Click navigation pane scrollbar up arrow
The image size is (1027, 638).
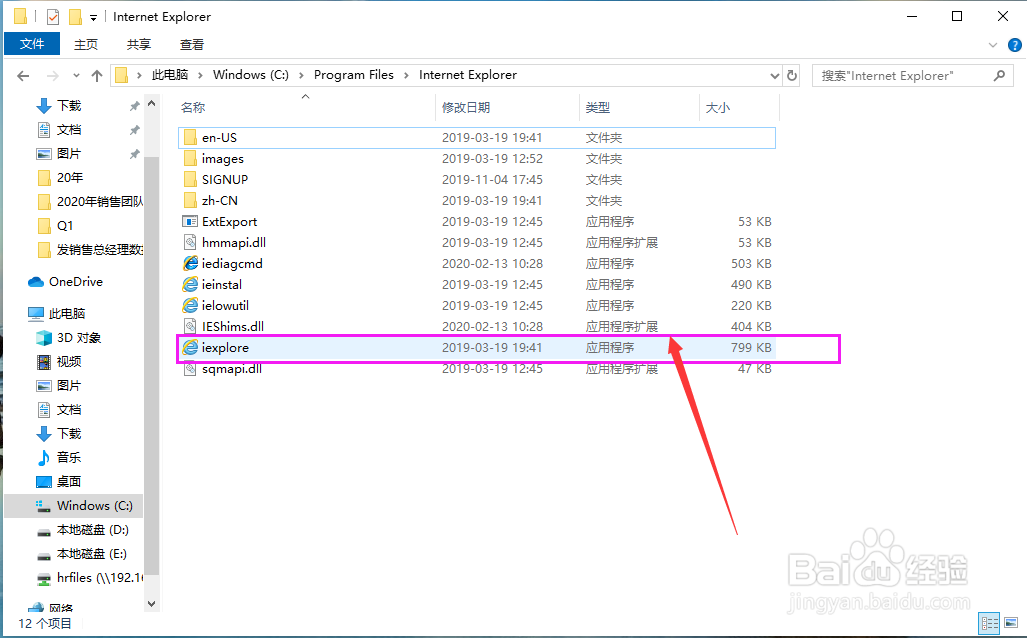pyautogui.click(x=151, y=103)
